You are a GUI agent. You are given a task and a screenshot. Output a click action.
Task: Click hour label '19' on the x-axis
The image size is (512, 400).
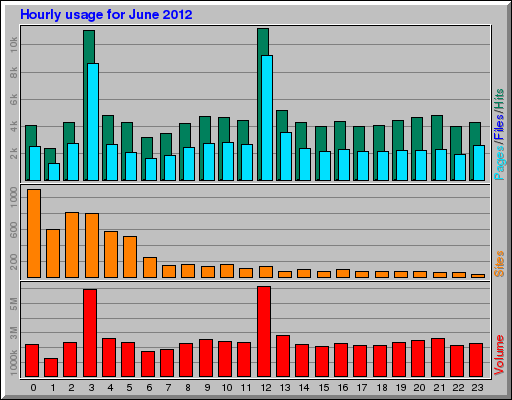pos(401,388)
